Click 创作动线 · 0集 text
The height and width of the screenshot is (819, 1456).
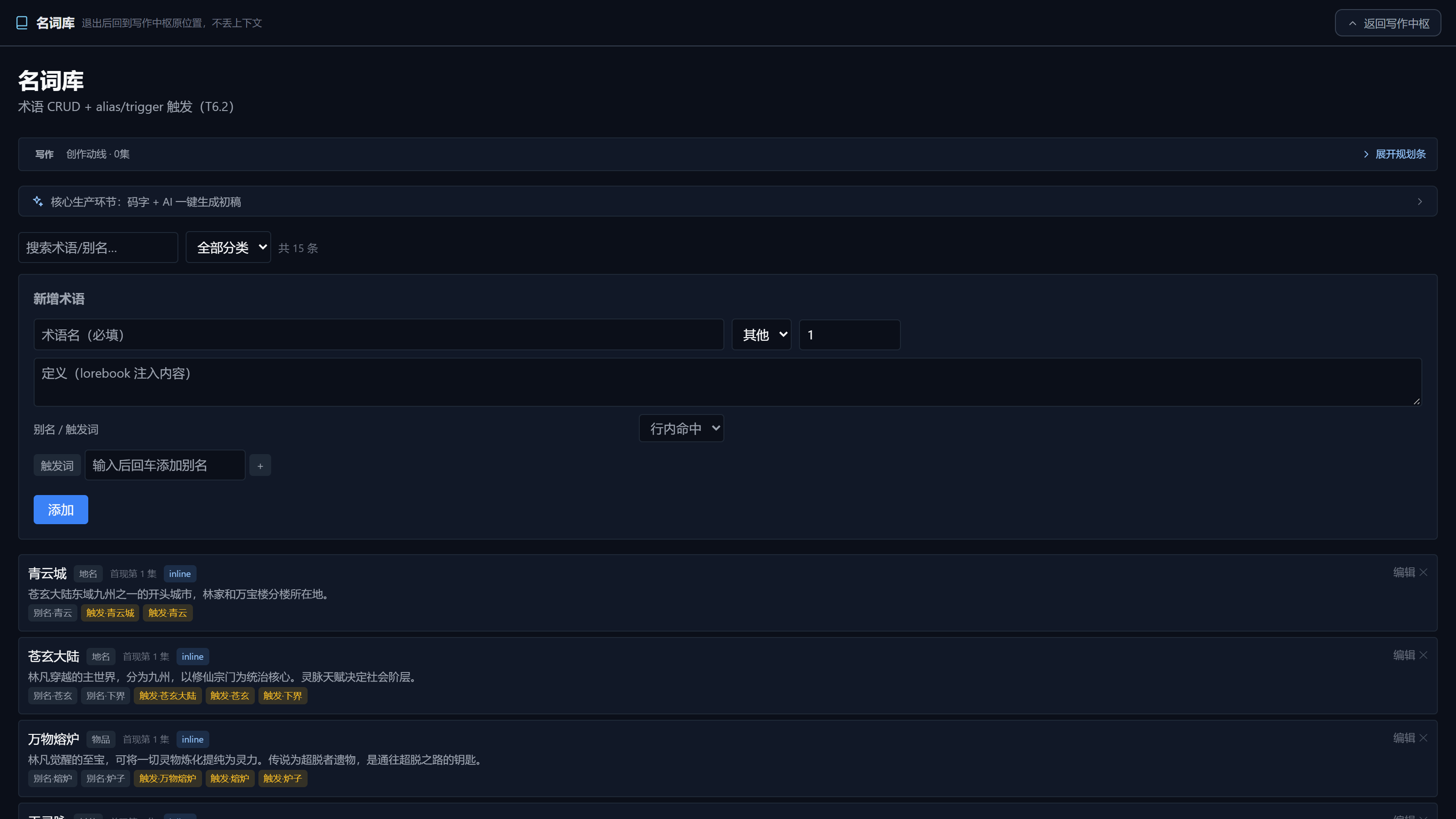pyautogui.click(x=98, y=154)
